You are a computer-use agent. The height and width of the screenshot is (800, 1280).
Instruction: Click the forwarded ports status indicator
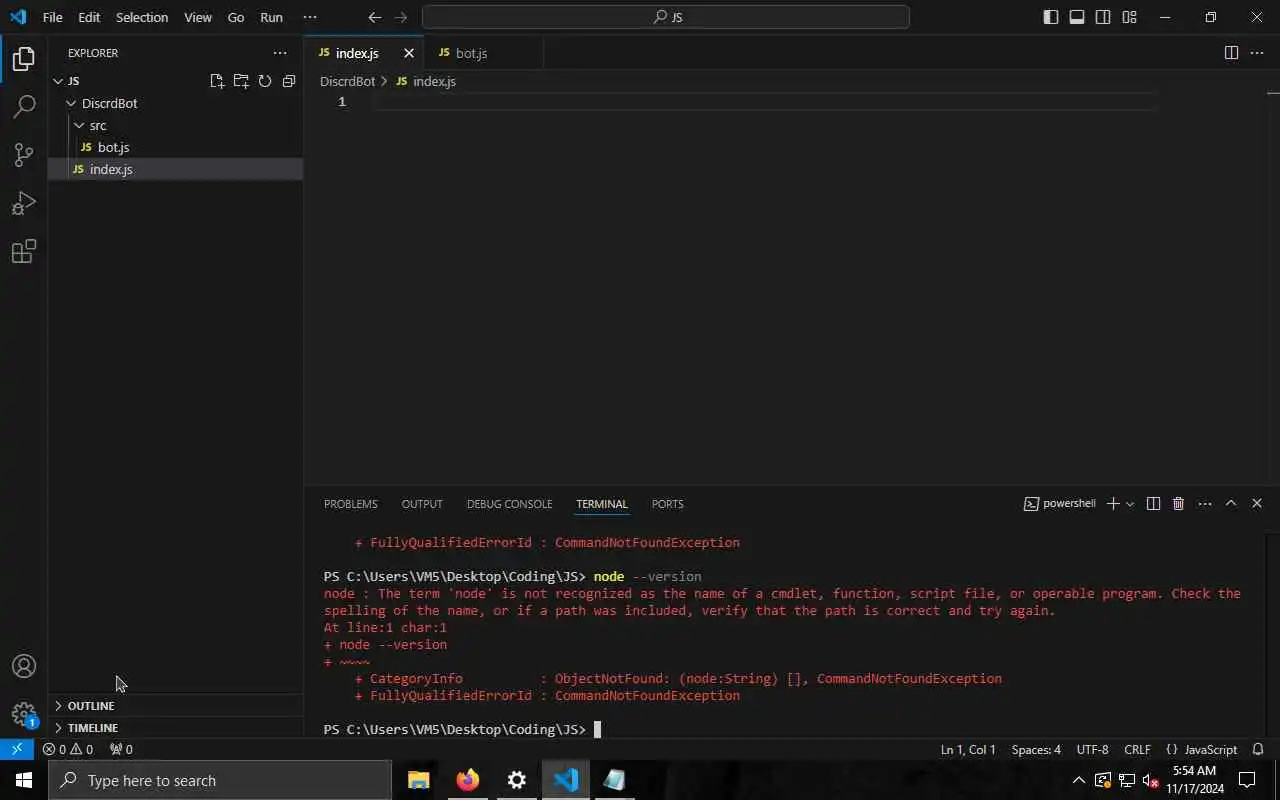coord(121,749)
